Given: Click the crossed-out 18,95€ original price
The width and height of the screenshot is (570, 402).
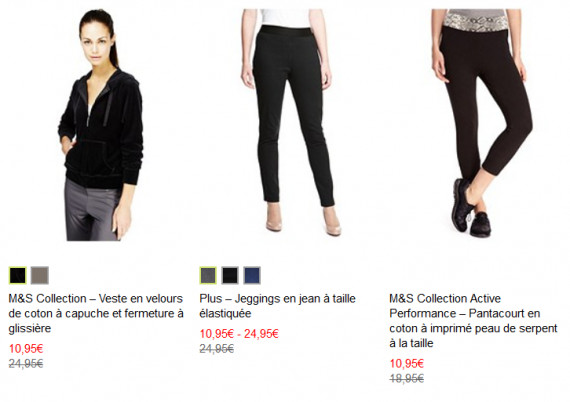Looking at the screenshot, I should click(x=406, y=379).
